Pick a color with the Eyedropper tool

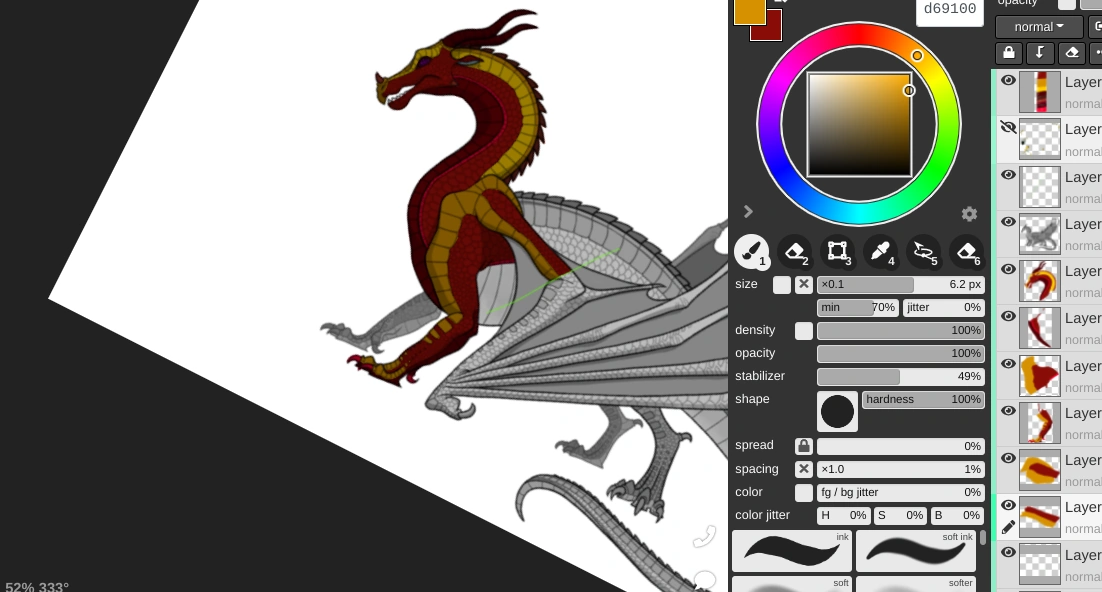tap(880, 252)
